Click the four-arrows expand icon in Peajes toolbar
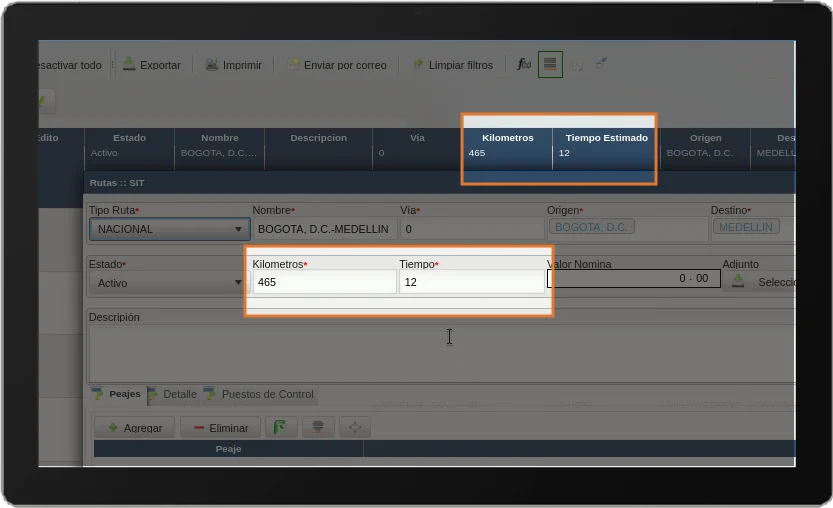 (x=355, y=428)
